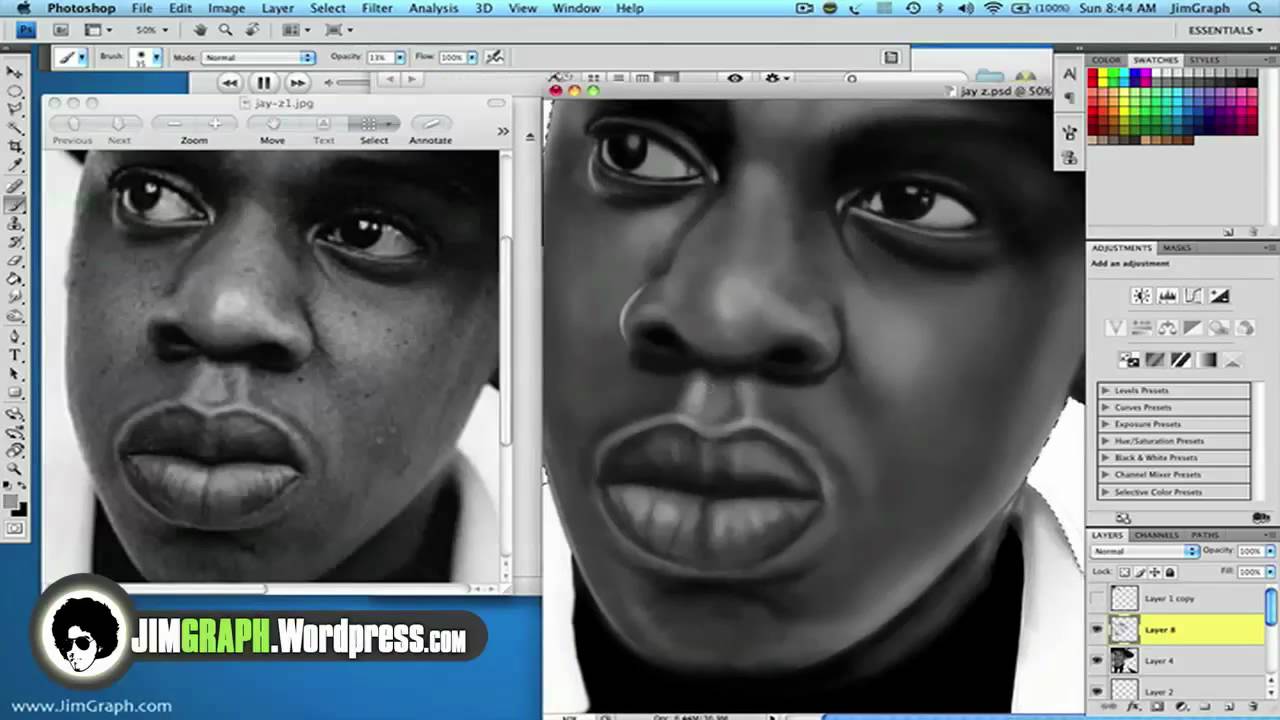
Task: Delete layer trash icon in Layers panel
Action: point(1253,706)
